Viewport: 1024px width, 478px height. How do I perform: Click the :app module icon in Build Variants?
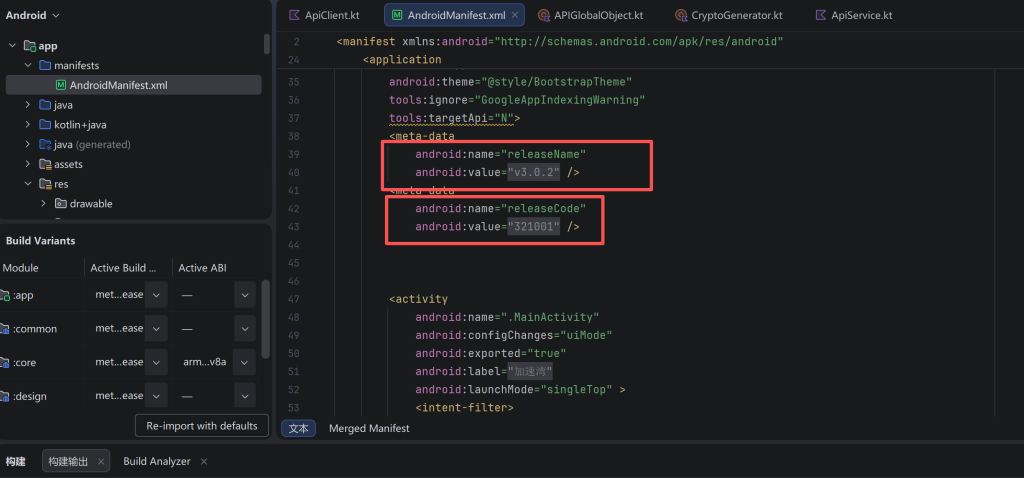click(4, 295)
